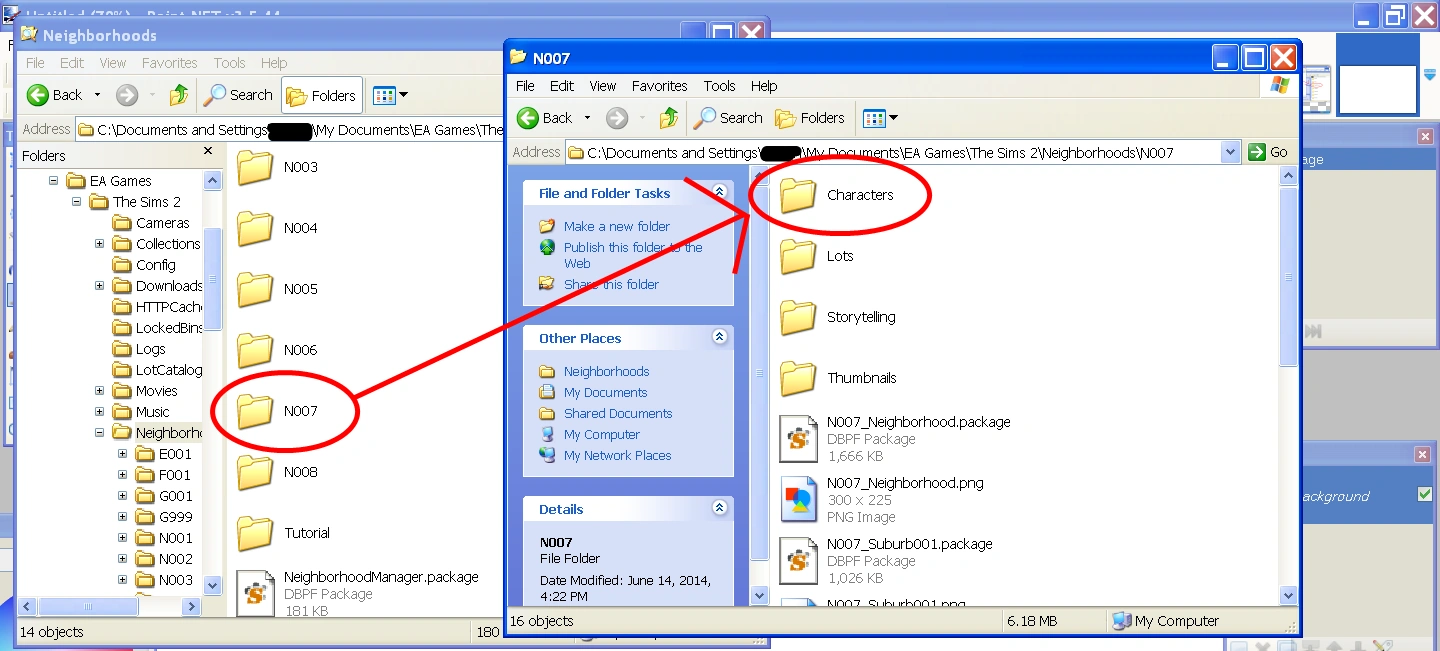
Task: Close the Folders tree pane
Action: click(208, 151)
